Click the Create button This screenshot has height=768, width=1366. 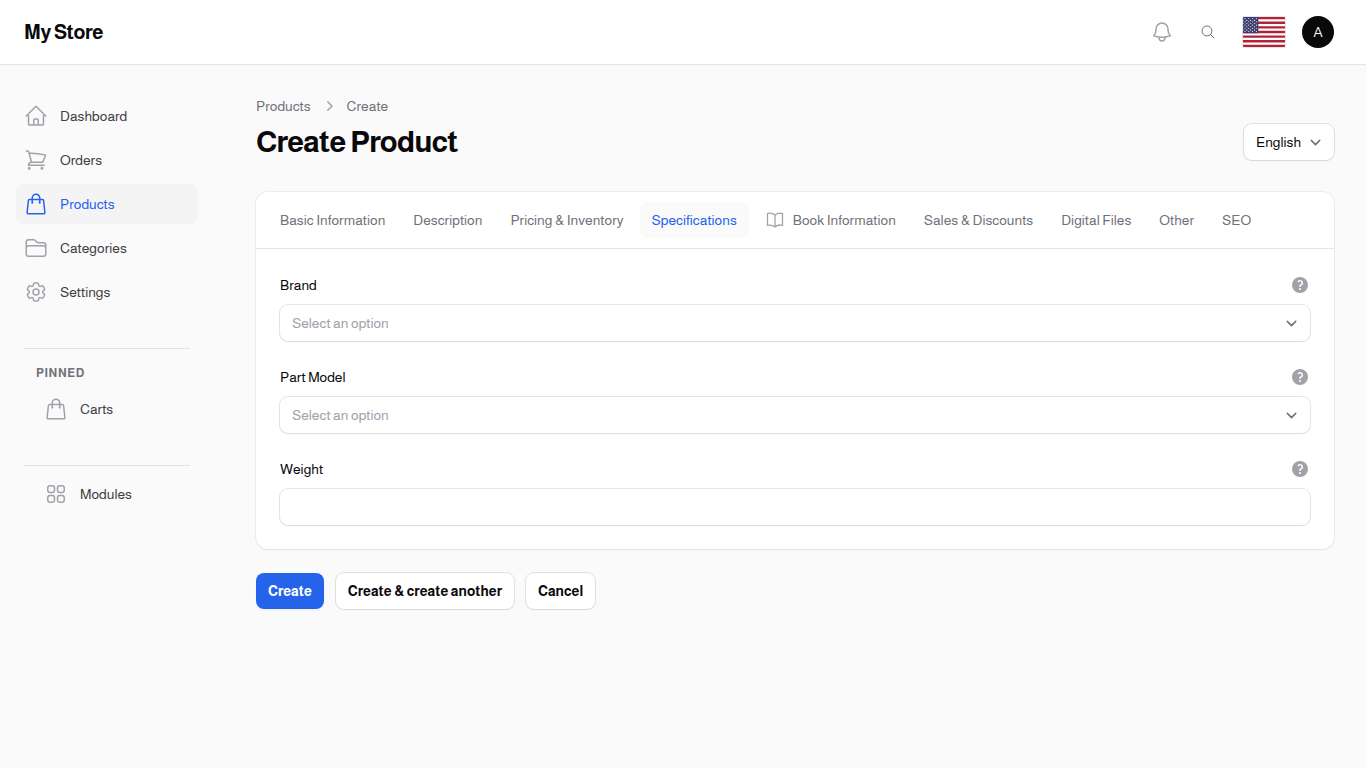click(x=289, y=591)
